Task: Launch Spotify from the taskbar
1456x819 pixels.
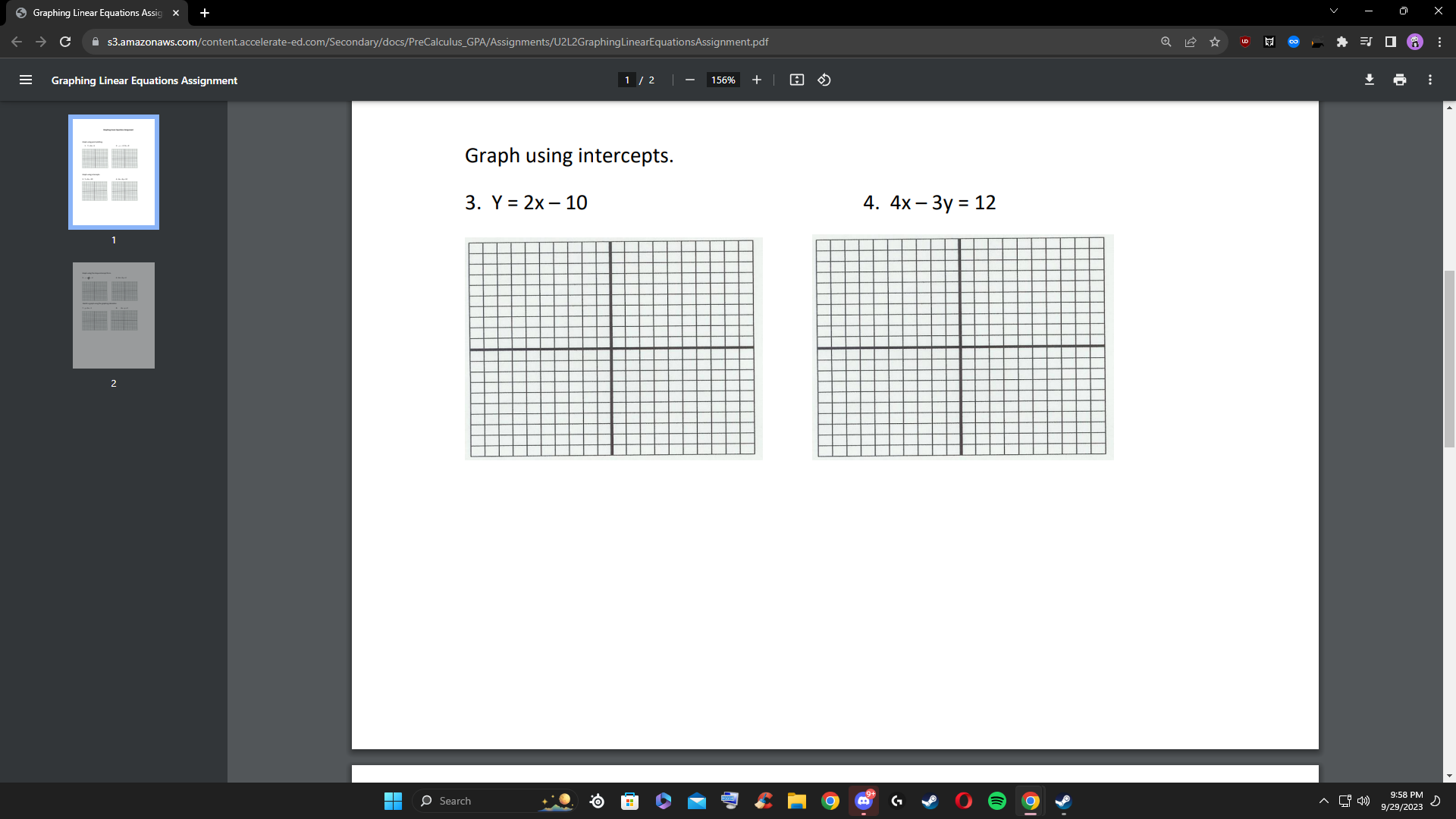Action: coord(996,801)
